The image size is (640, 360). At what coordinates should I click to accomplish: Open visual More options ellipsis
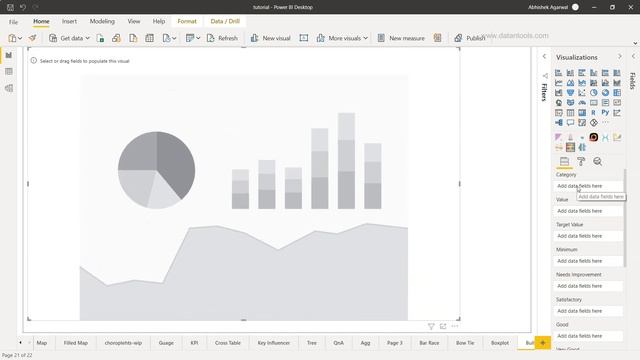coord(455,326)
